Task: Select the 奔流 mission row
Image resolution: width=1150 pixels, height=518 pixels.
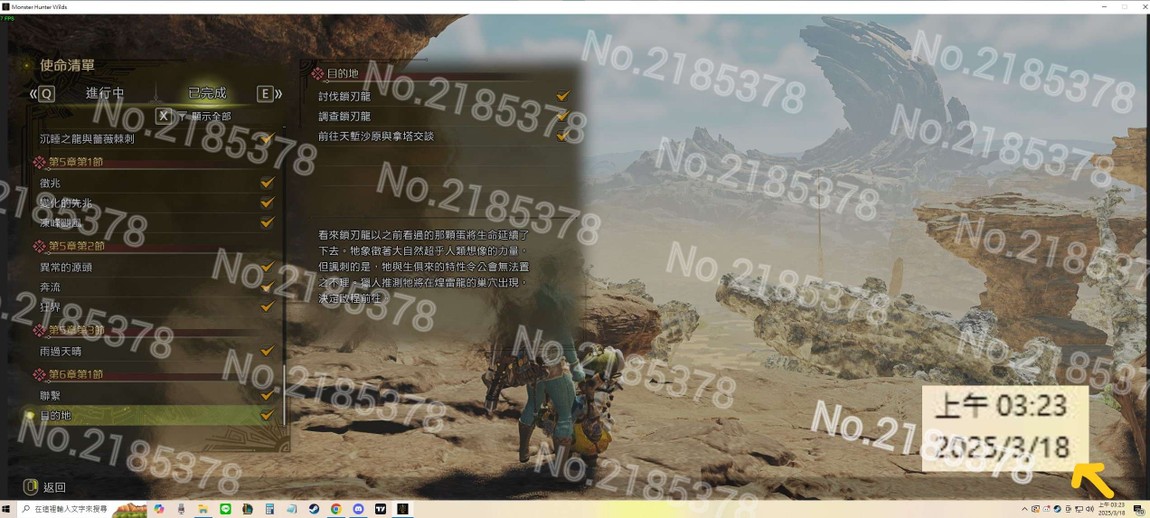Action: click(x=156, y=287)
